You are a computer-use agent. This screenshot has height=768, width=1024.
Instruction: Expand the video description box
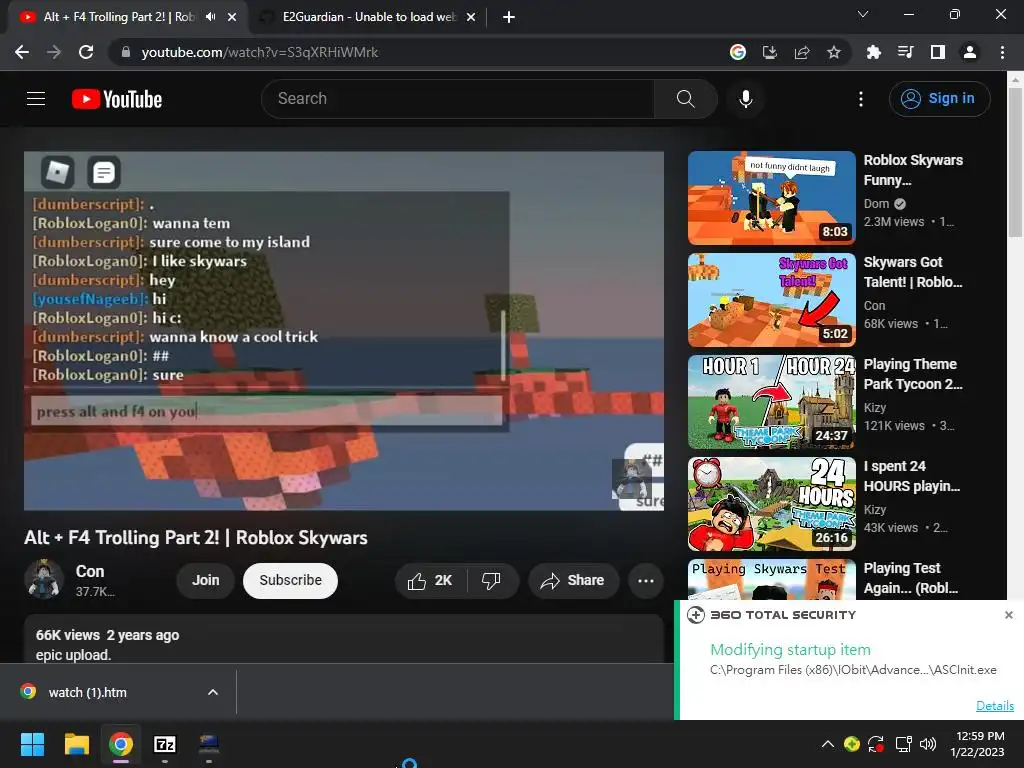pos(344,640)
